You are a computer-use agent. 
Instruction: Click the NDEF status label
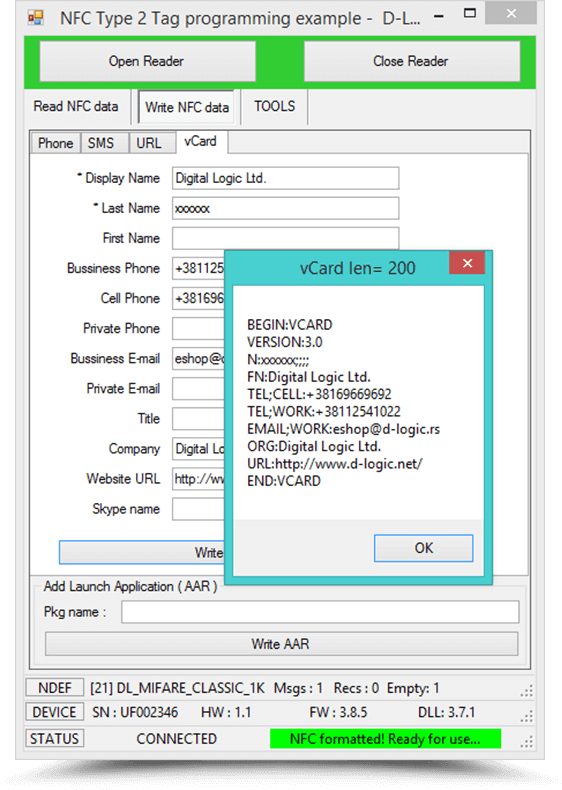(55, 688)
